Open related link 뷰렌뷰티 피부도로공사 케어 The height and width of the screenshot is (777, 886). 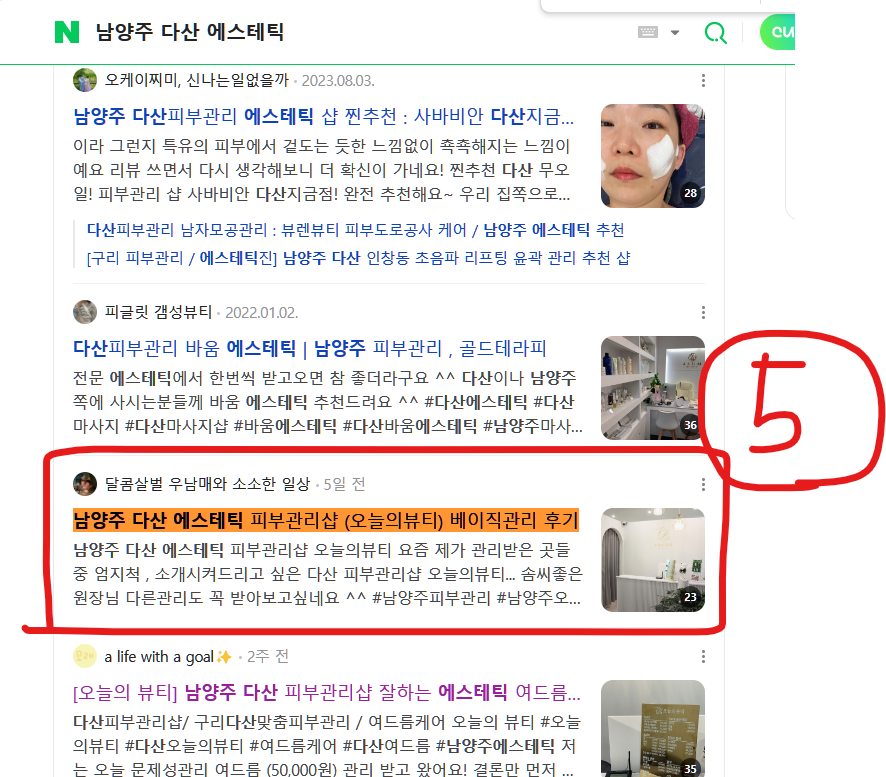[355, 230]
